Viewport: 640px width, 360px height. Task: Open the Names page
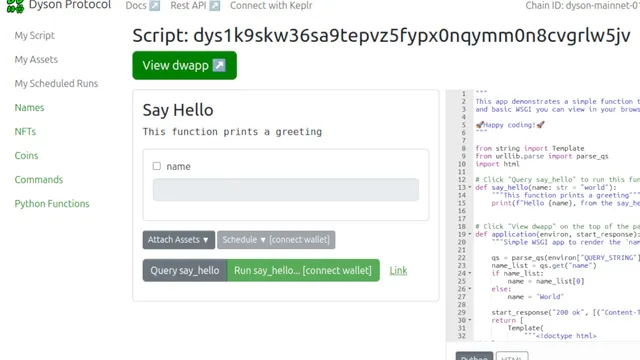[29, 108]
